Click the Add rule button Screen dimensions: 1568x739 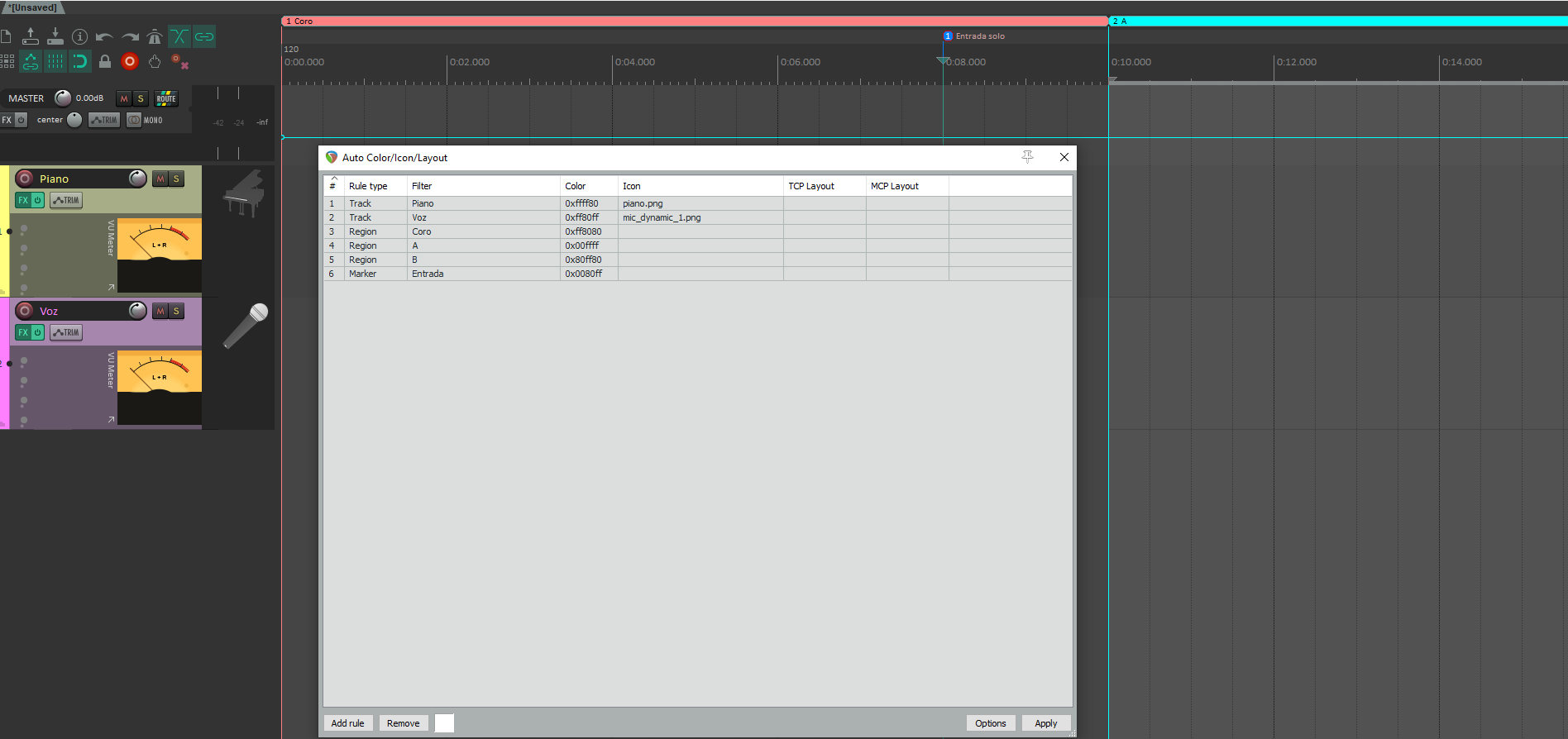click(347, 723)
